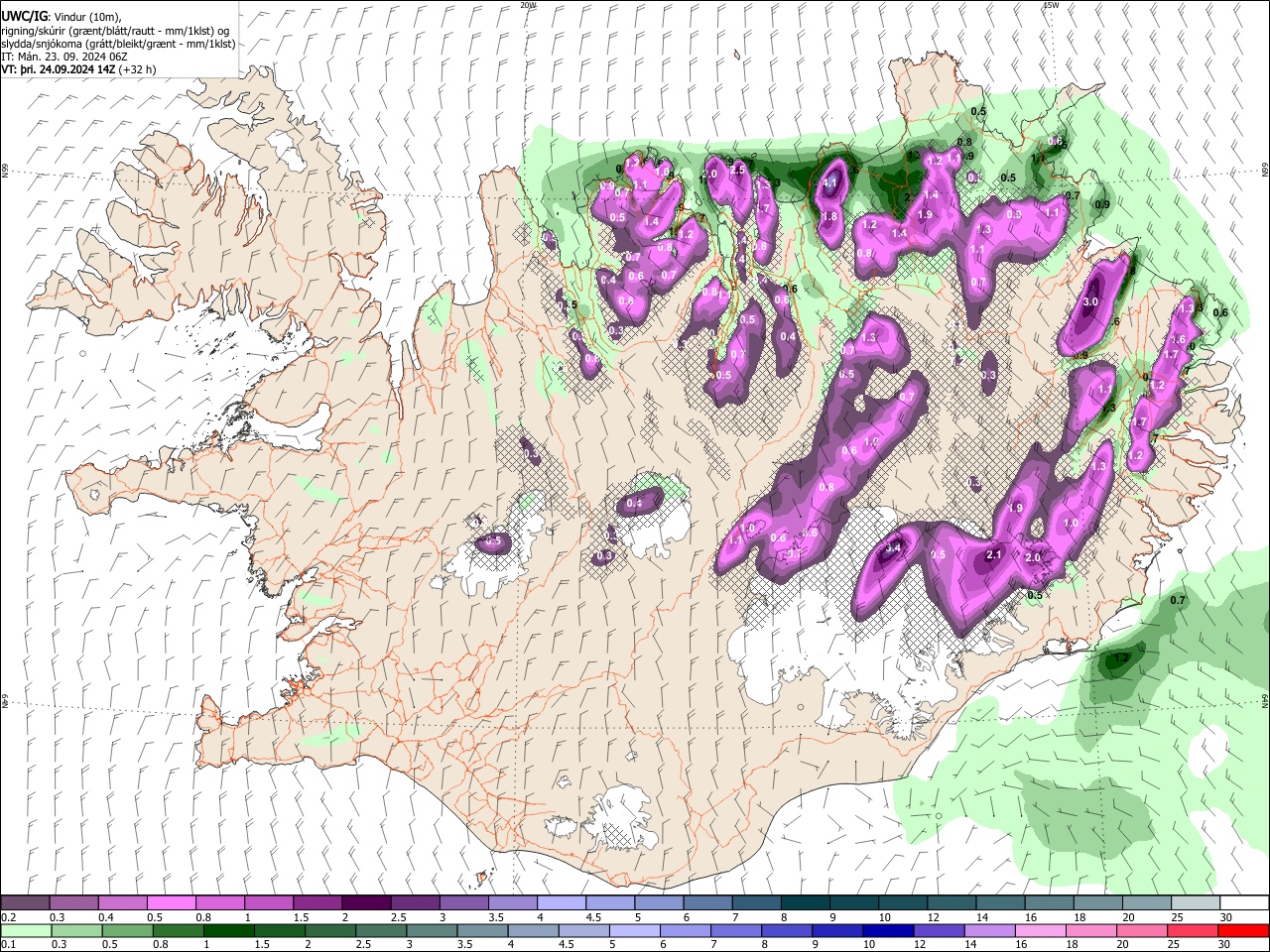Click the dark purple 2–2.5 snow legend swatch

[x=366, y=902]
